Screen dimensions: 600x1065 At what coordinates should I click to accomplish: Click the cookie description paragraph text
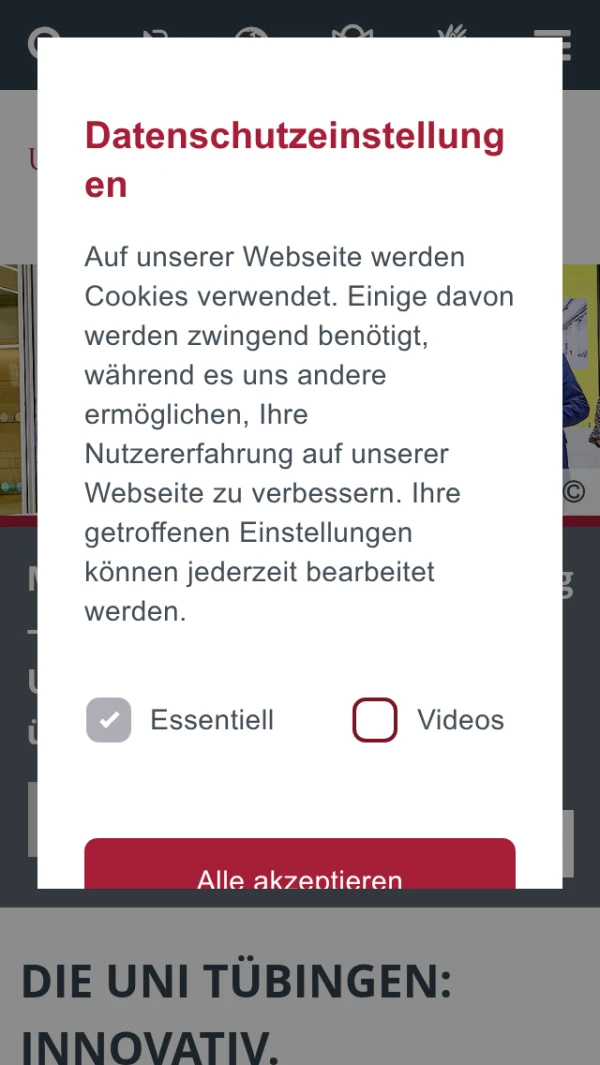(299, 435)
